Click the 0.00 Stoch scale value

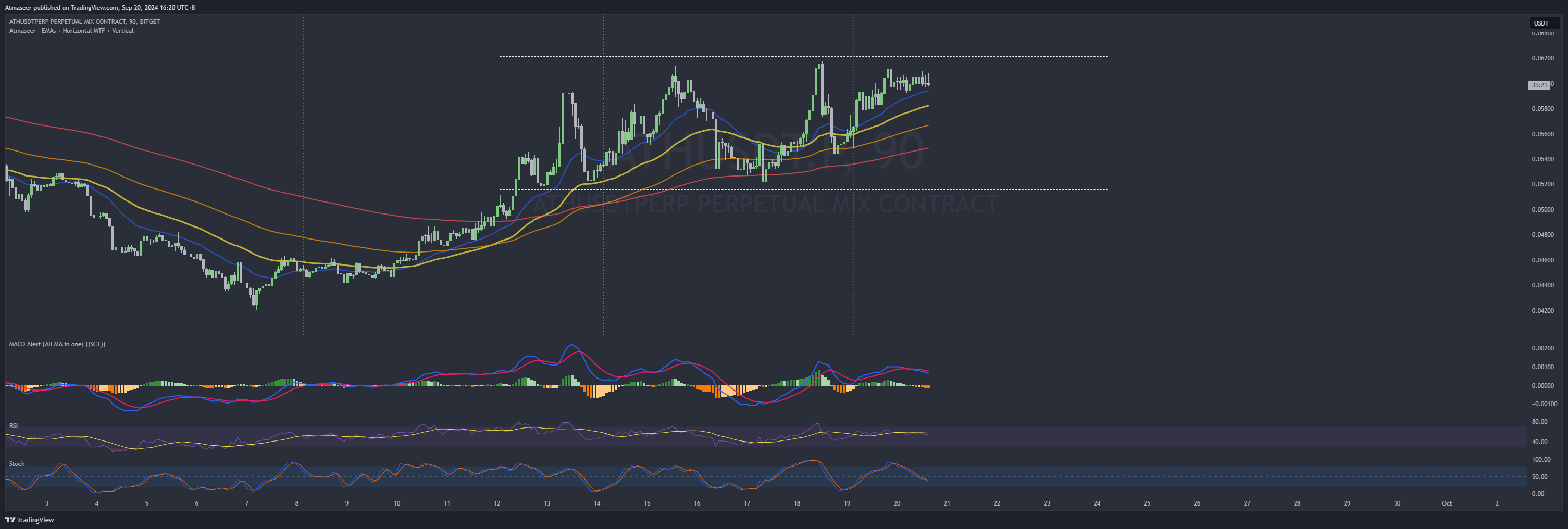1538,494
